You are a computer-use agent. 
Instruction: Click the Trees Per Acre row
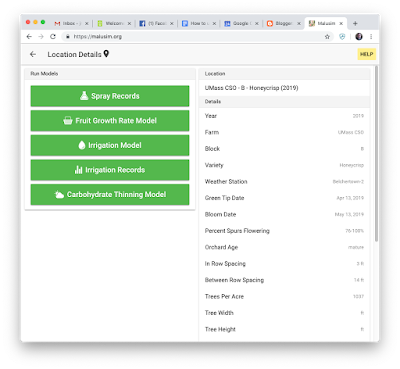284,296
